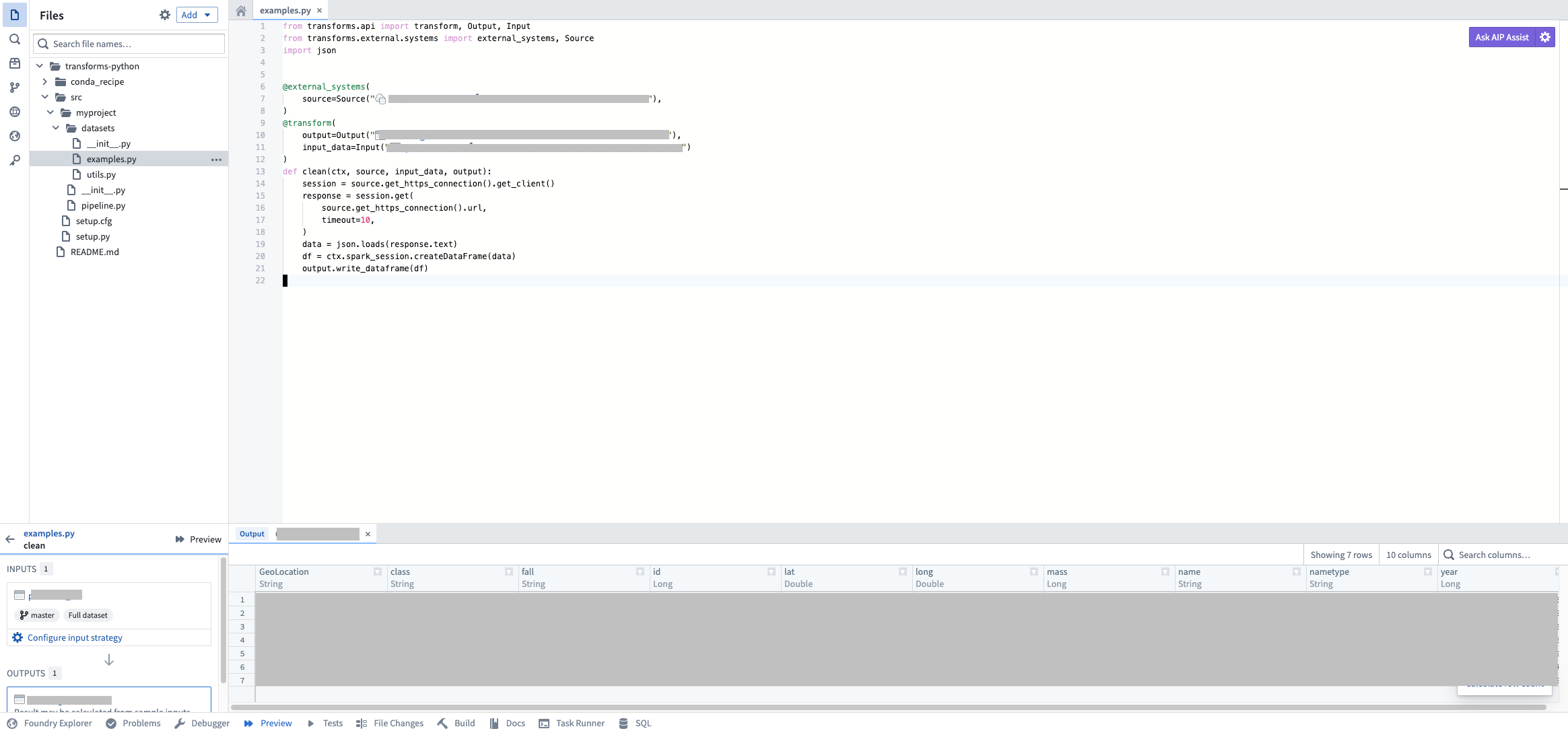Screen dimensions: 1568x733
Task: Open the Tests panel
Action: tap(325, 723)
